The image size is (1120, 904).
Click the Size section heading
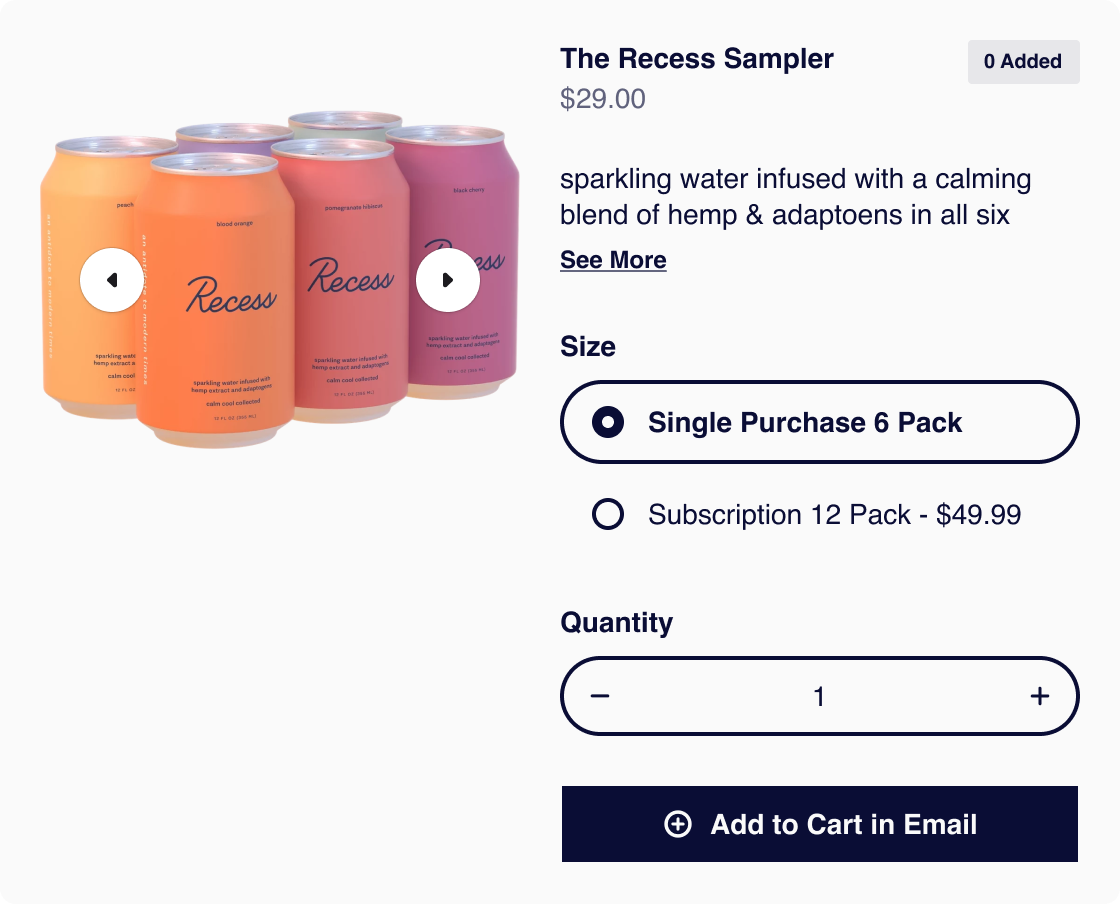pyautogui.click(x=588, y=347)
